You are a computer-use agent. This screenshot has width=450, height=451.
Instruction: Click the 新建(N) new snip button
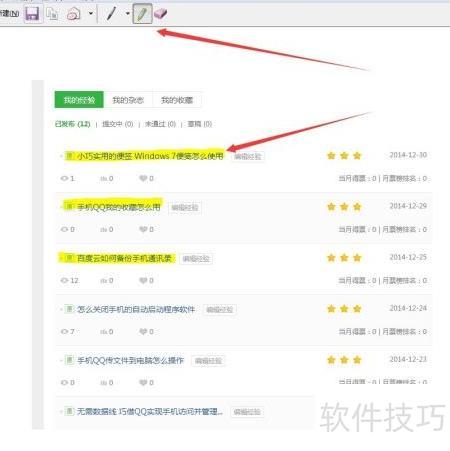click(9, 14)
